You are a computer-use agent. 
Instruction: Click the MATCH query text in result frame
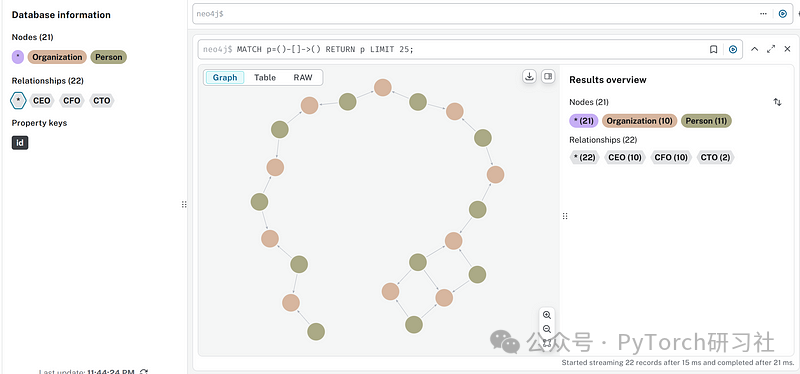325,49
